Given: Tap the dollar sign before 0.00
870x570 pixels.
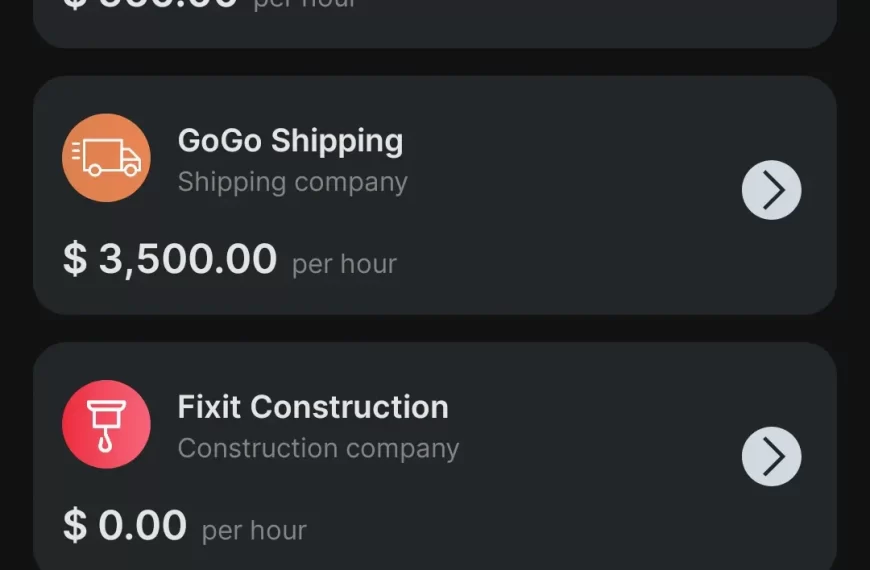Looking at the screenshot, I should (75, 525).
